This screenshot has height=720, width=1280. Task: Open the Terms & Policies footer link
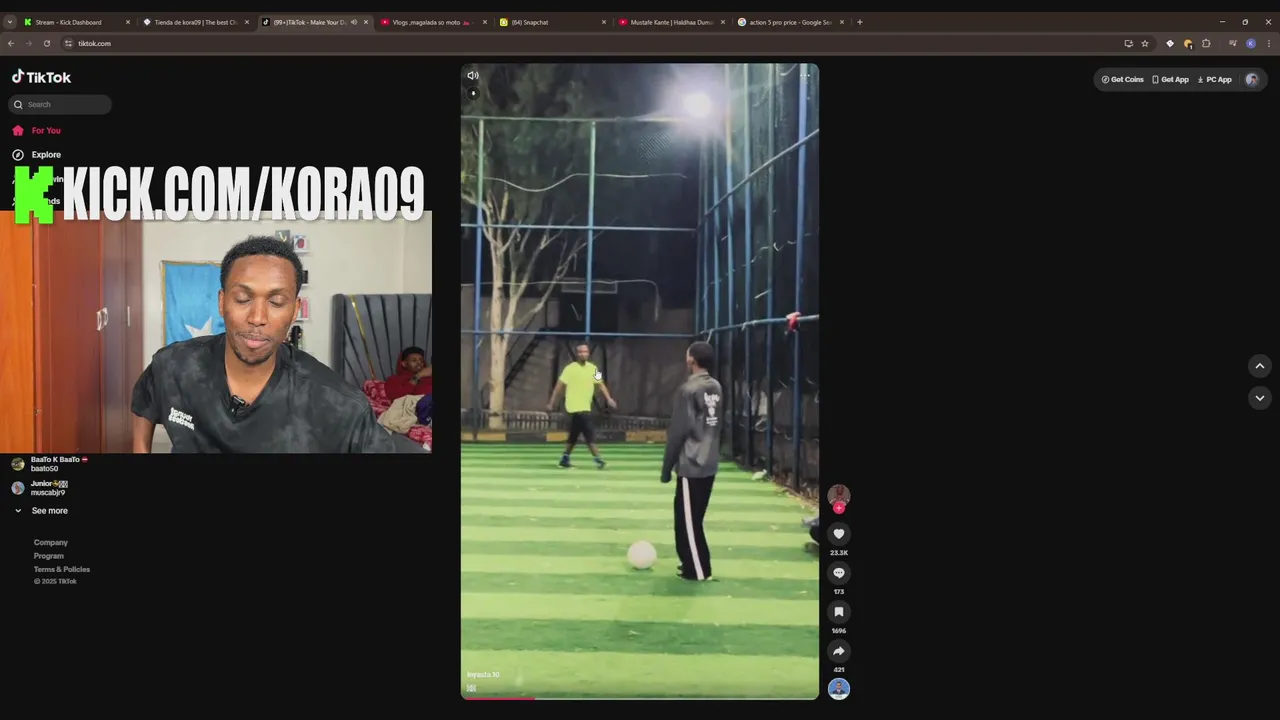click(x=62, y=569)
